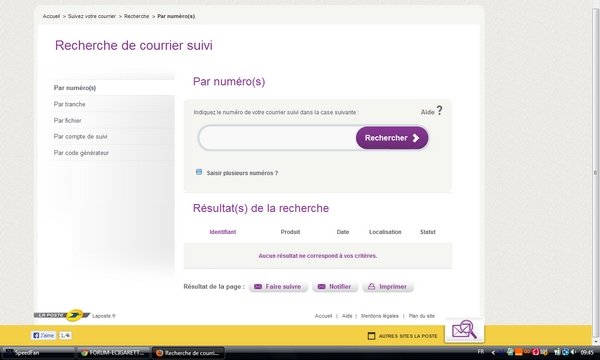Click Faire suivre button
Screen dimensions: 600x360
point(278,287)
